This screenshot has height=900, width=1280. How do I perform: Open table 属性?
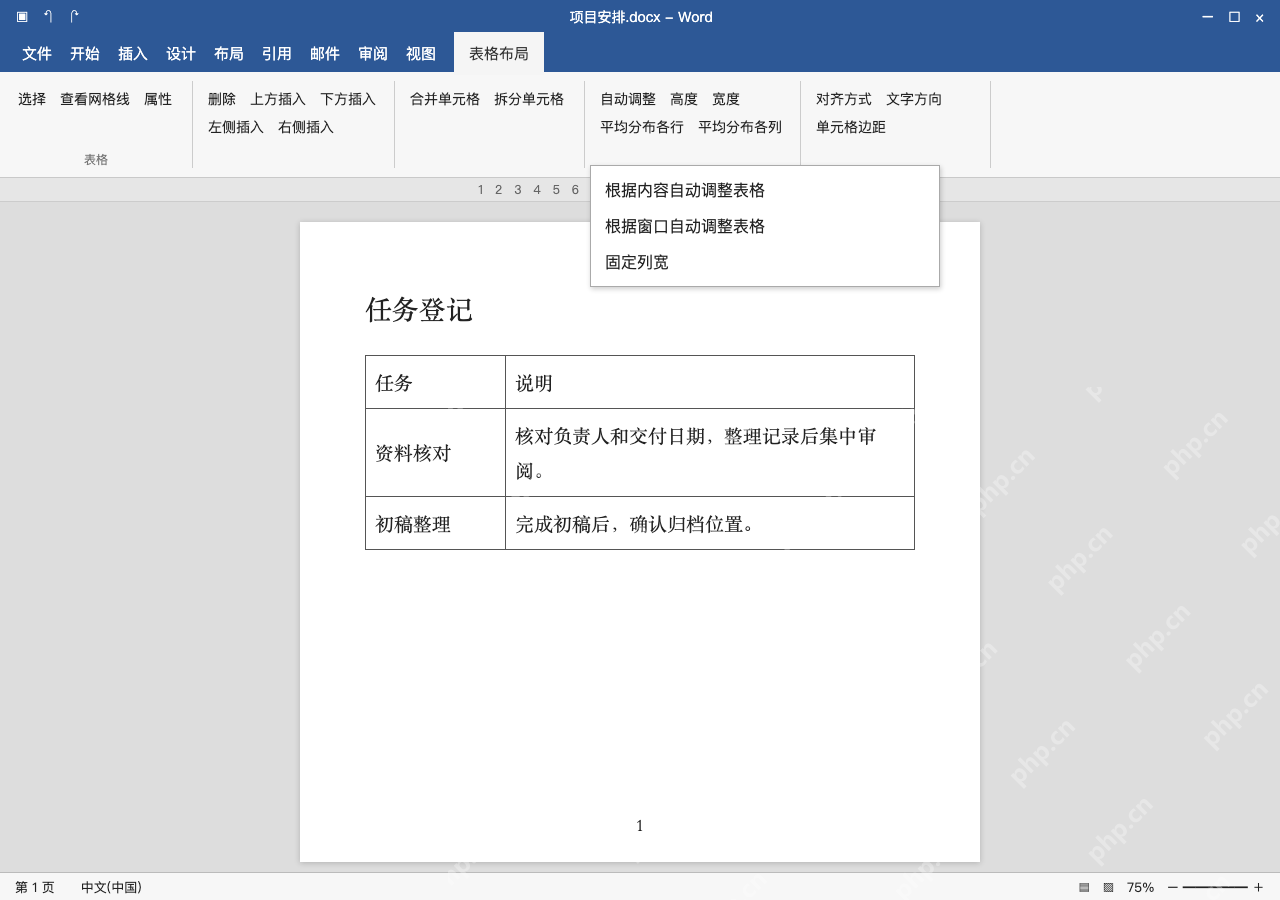[158, 99]
